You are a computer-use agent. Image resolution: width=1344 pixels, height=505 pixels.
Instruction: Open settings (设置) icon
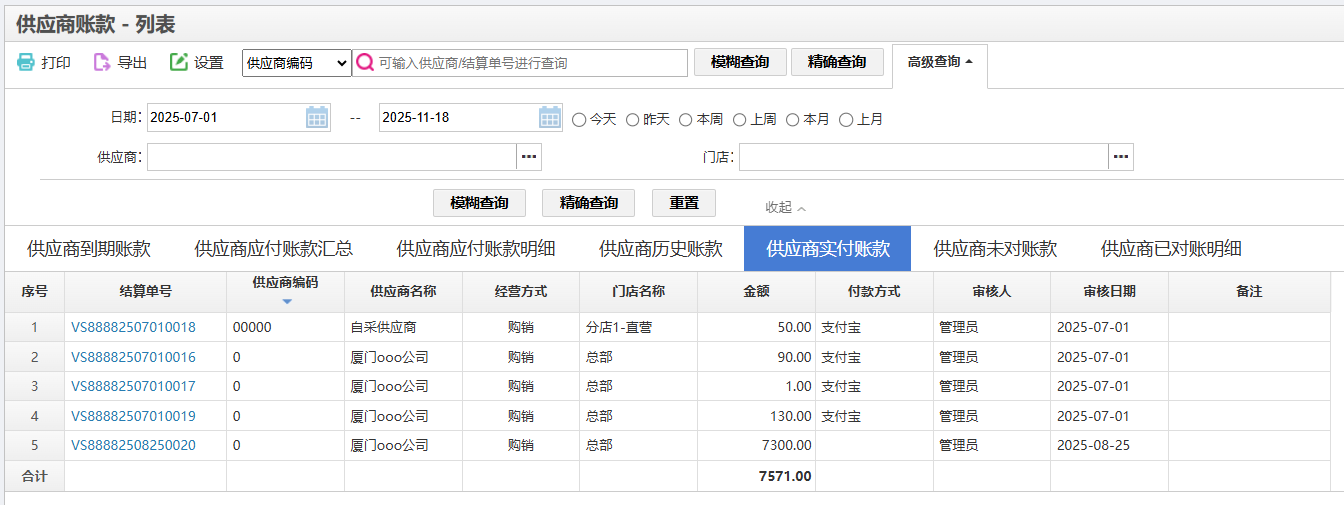[179, 62]
